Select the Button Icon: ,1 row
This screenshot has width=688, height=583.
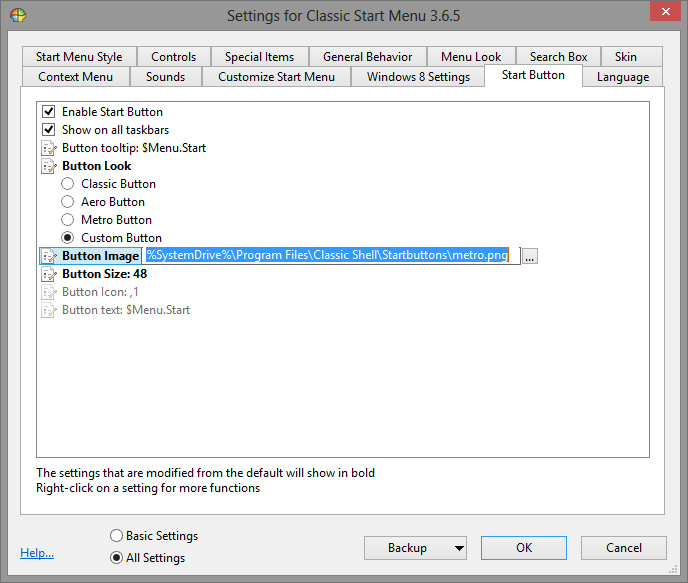(x=100, y=292)
